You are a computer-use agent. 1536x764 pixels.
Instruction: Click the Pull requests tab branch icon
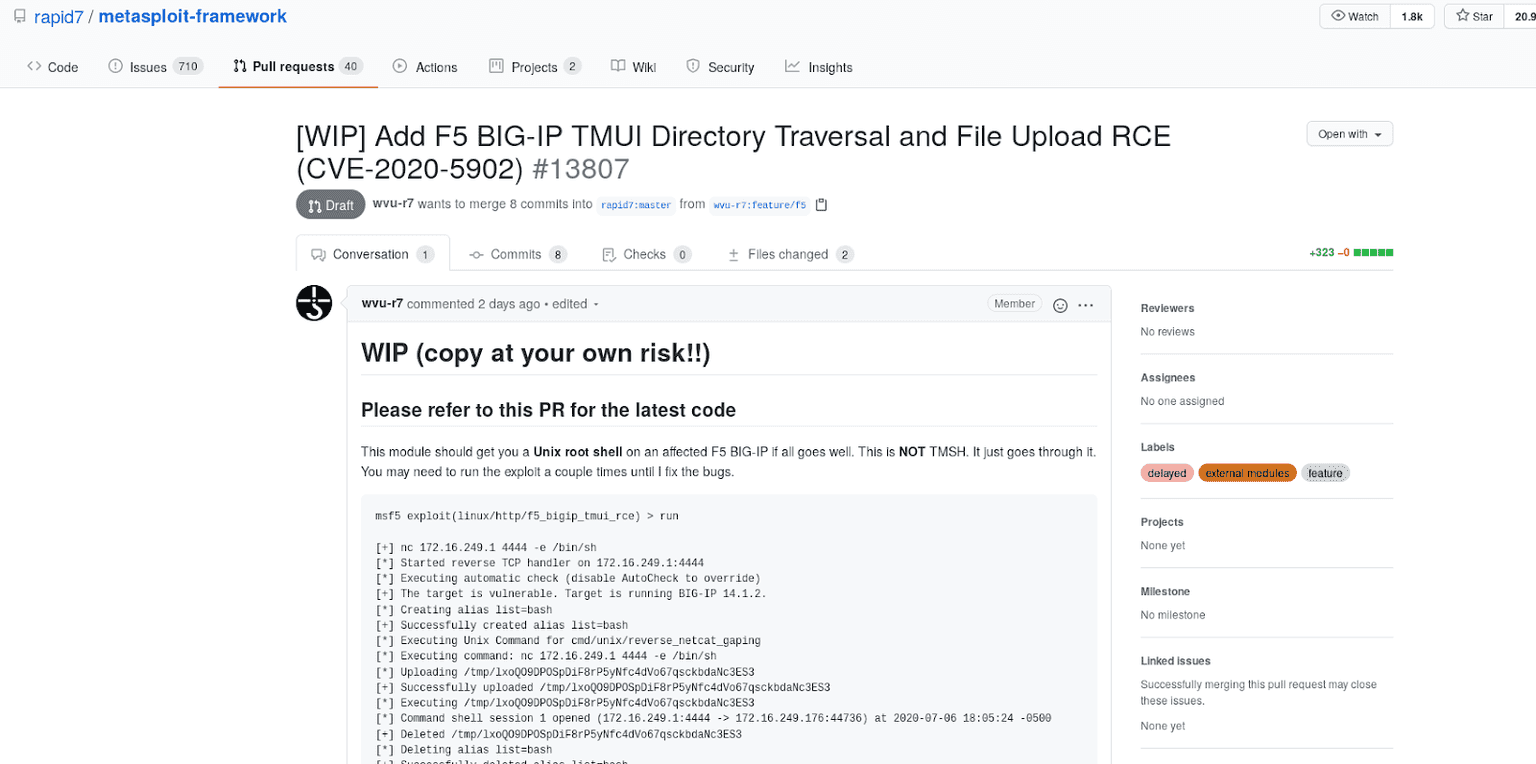tap(240, 67)
